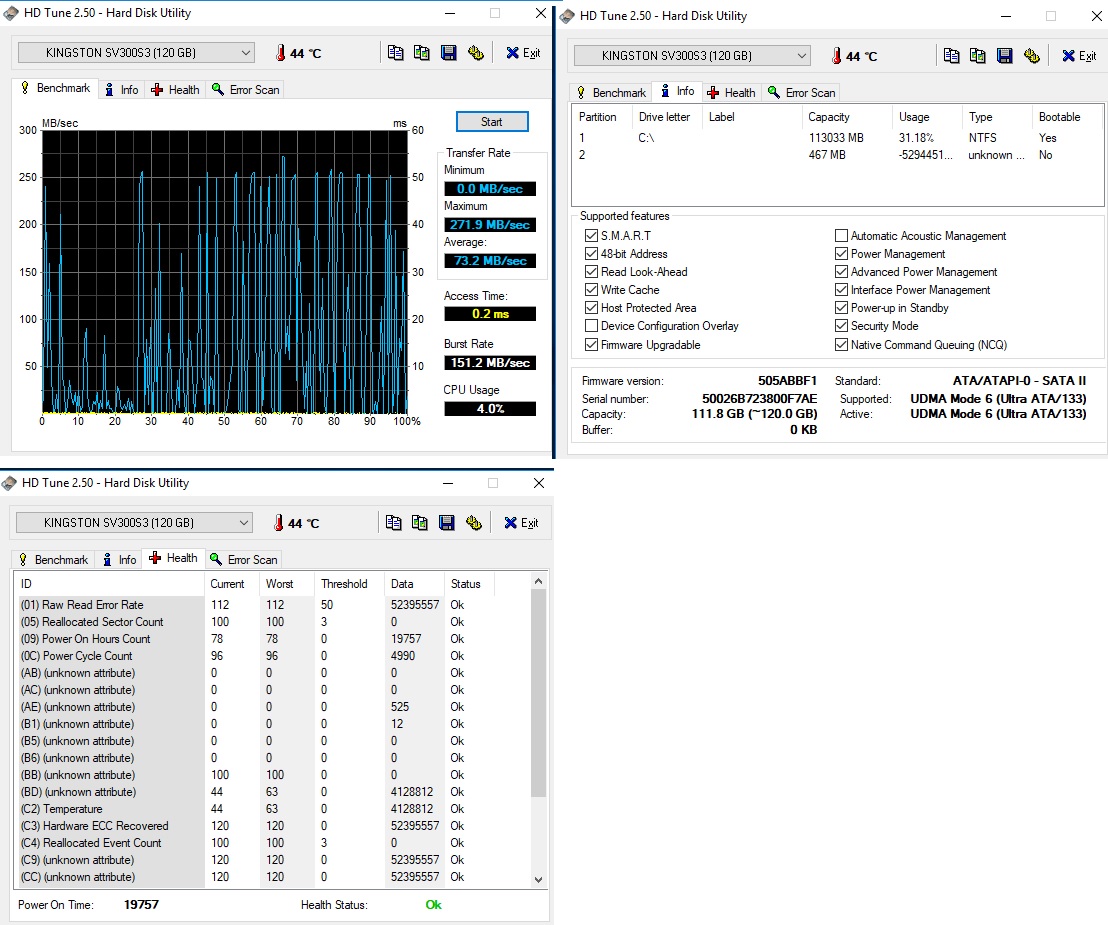Click the scroll down arrow in the SMART attributes list
This screenshot has height=925, width=1108.
(x=539, y=879)
